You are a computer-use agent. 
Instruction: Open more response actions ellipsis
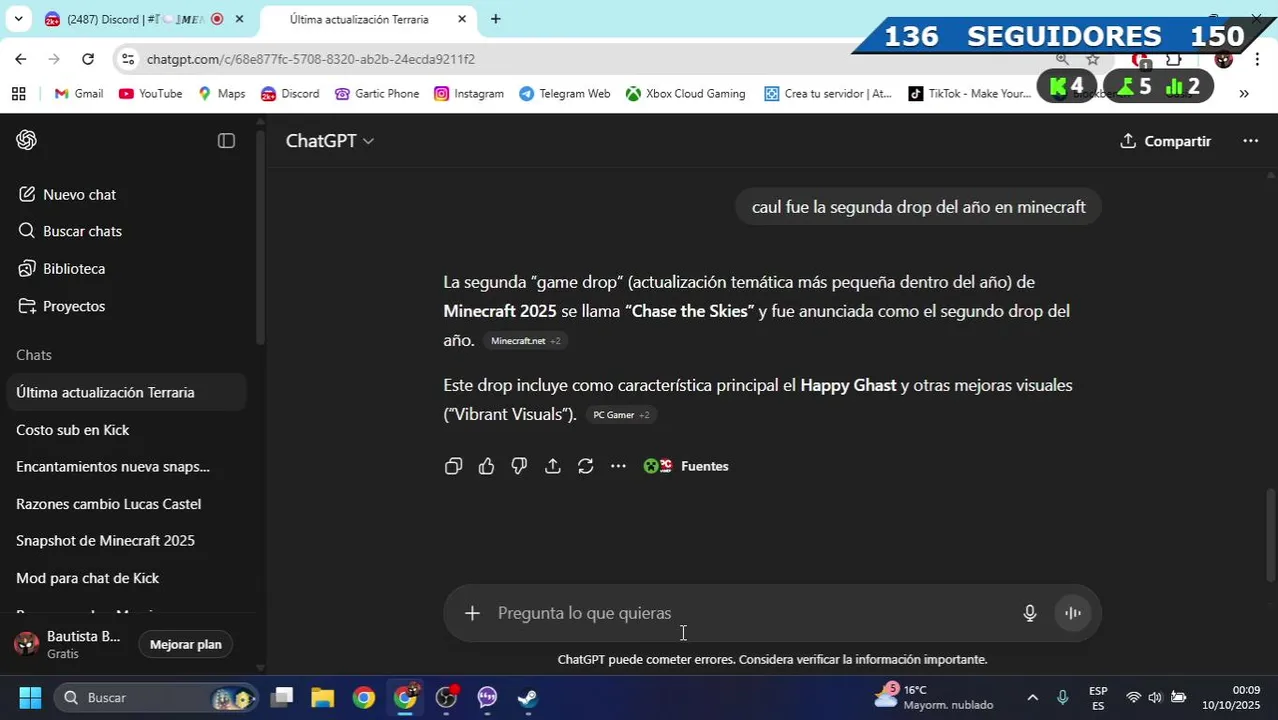(x=618, y=466)
